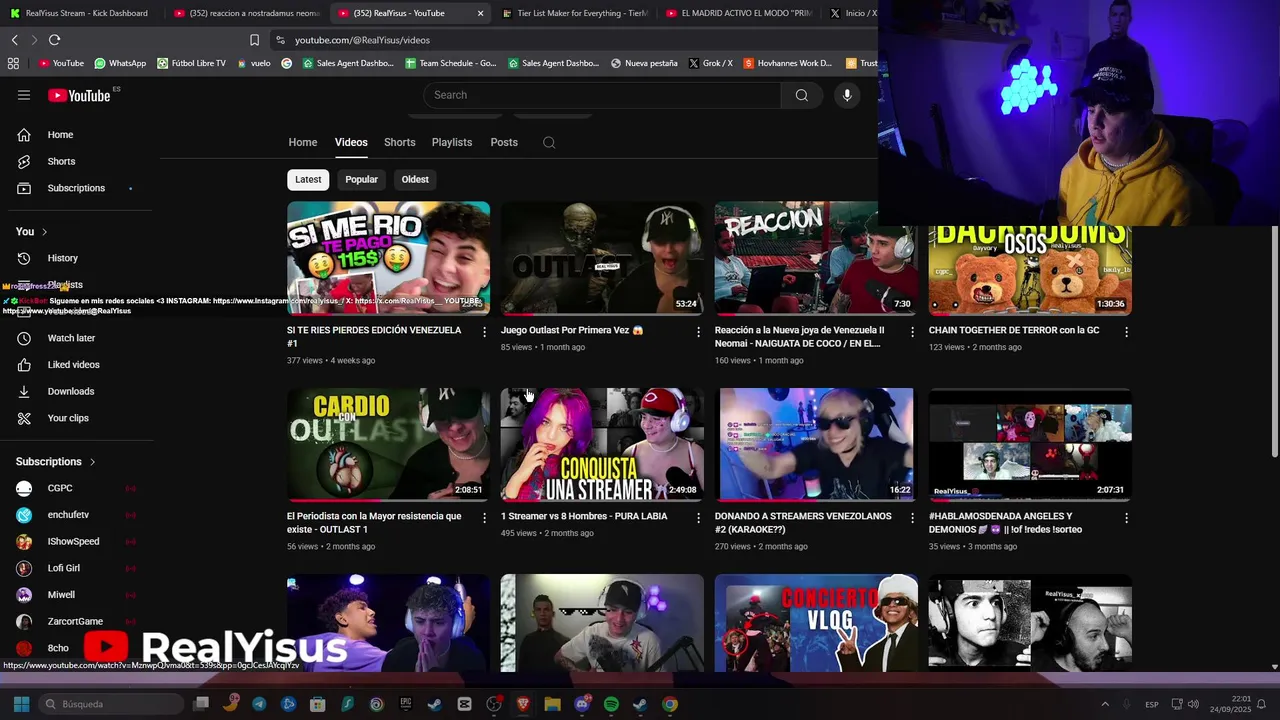Open CHAIN TOGETHER DE TERROR video thumbnail
This screenshot has width=1280, height=720.
(1030, 270)
